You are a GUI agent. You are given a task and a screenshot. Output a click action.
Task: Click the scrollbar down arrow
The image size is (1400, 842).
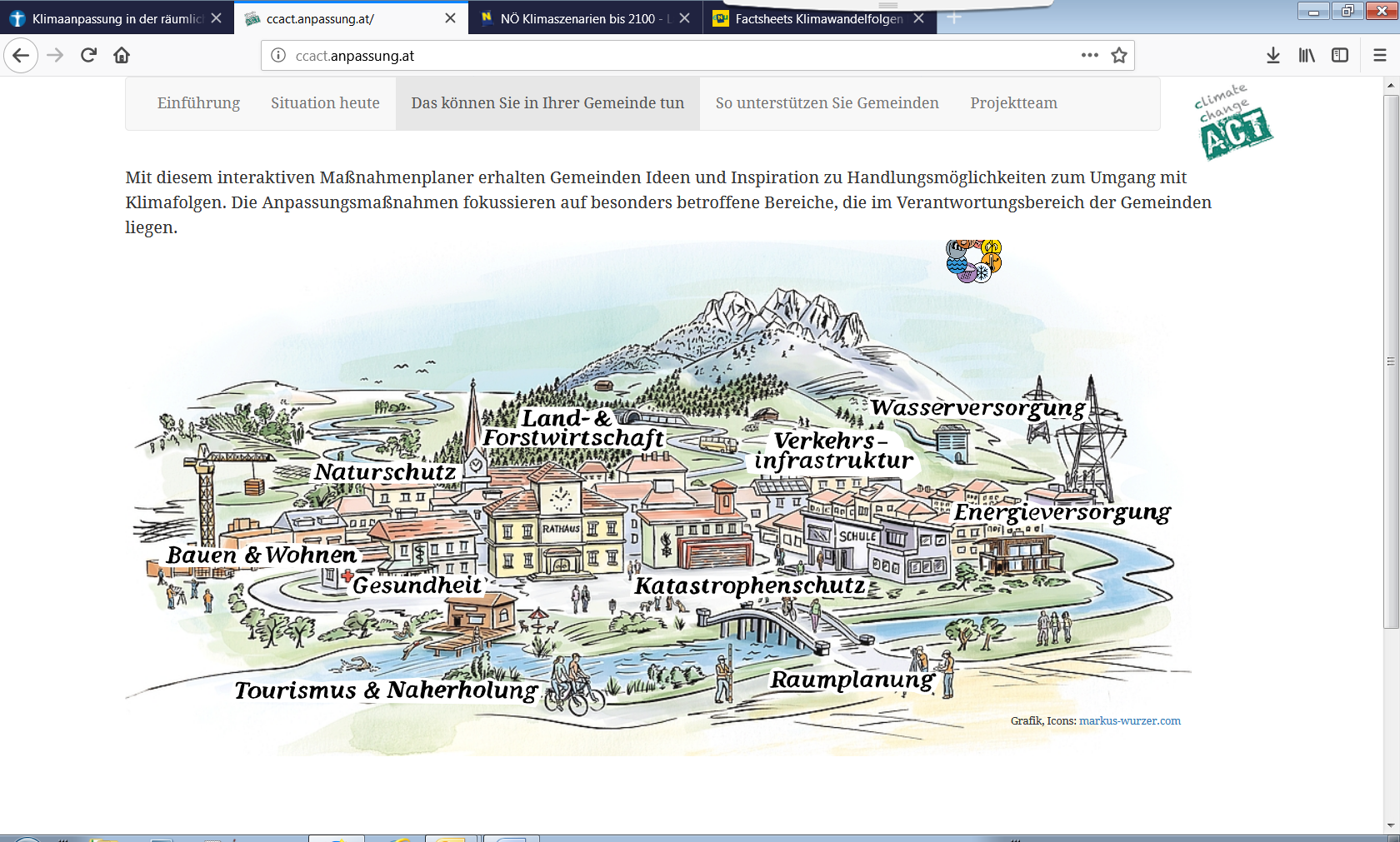click(1391, 825)
